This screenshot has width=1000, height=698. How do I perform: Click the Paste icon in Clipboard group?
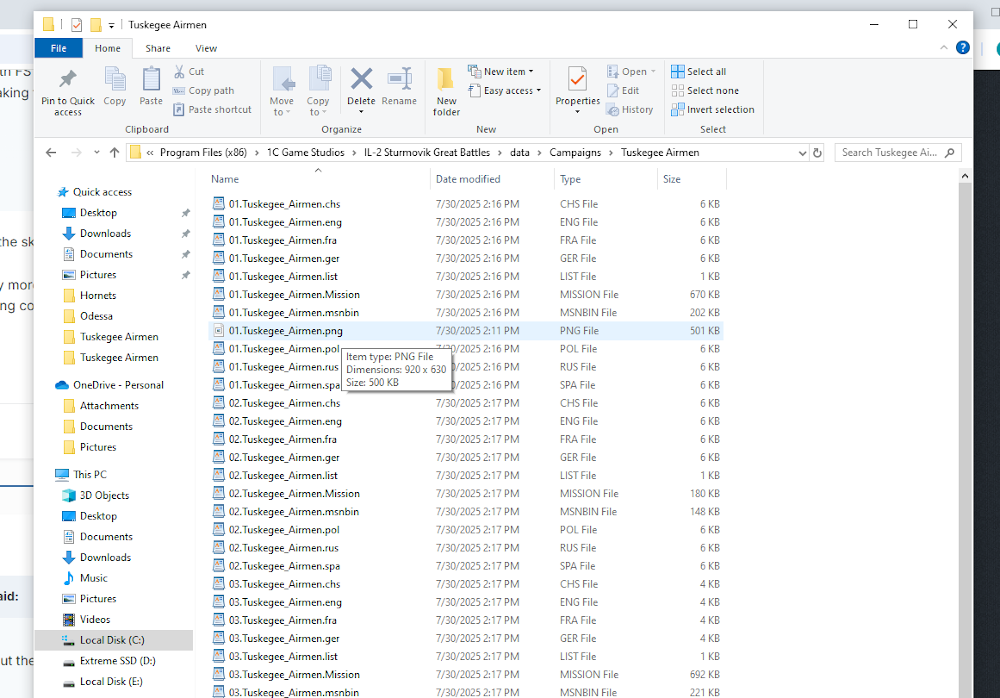[151, 81]
